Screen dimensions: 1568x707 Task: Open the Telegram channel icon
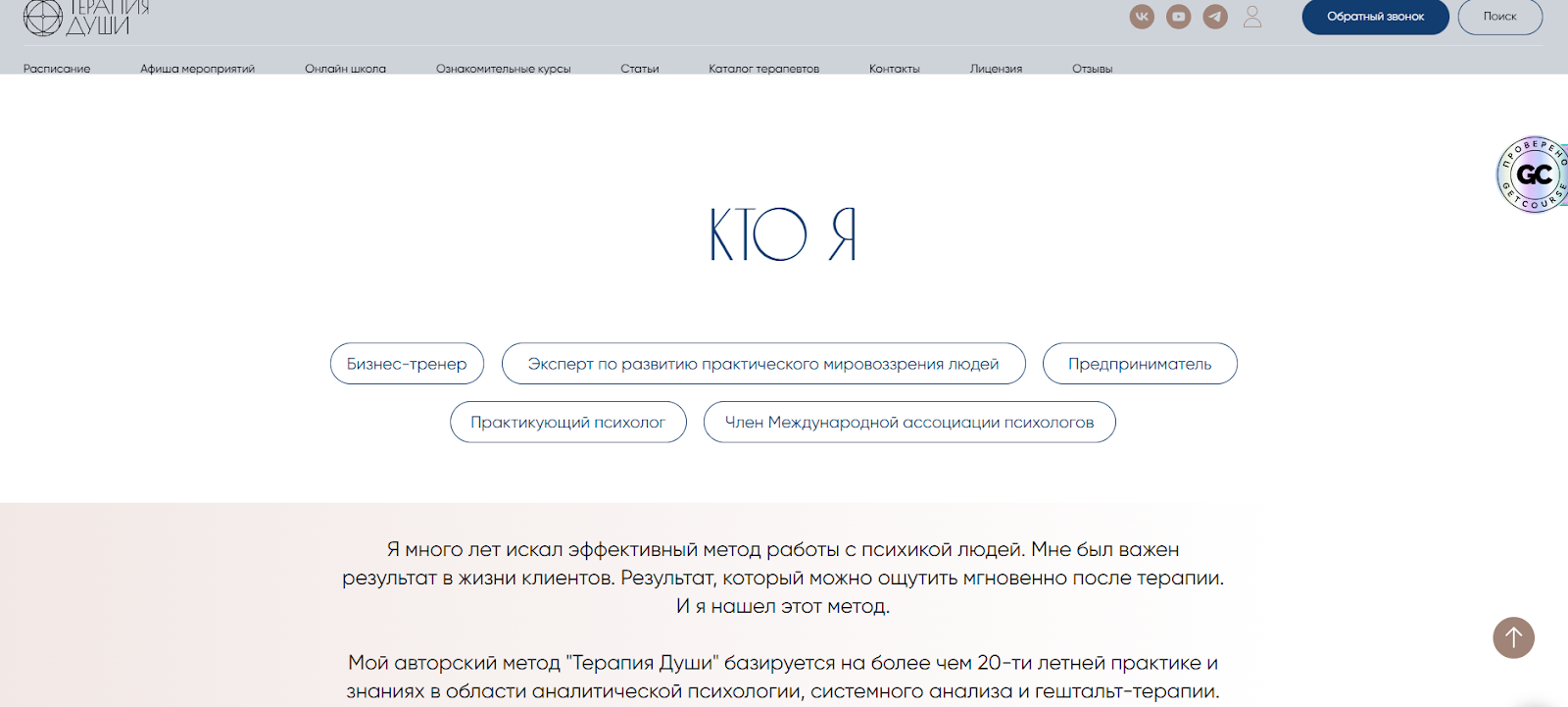[x=1215, y=17]
